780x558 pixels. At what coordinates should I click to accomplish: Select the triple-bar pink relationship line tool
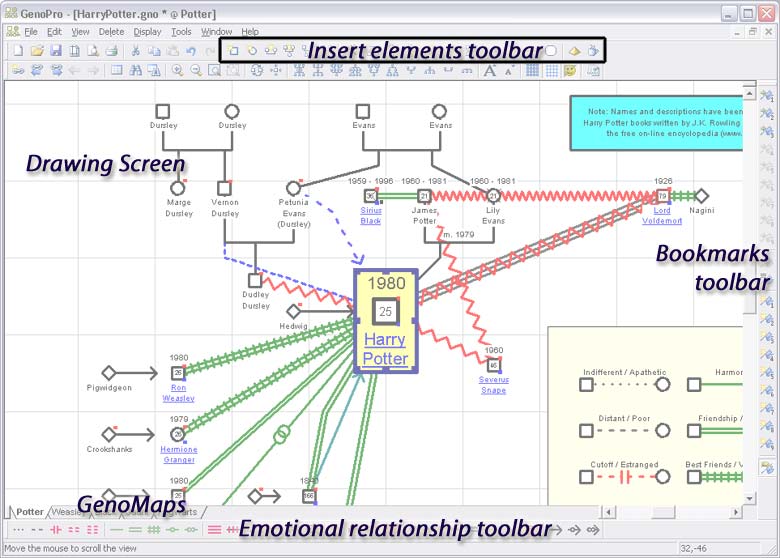(214, 530)
